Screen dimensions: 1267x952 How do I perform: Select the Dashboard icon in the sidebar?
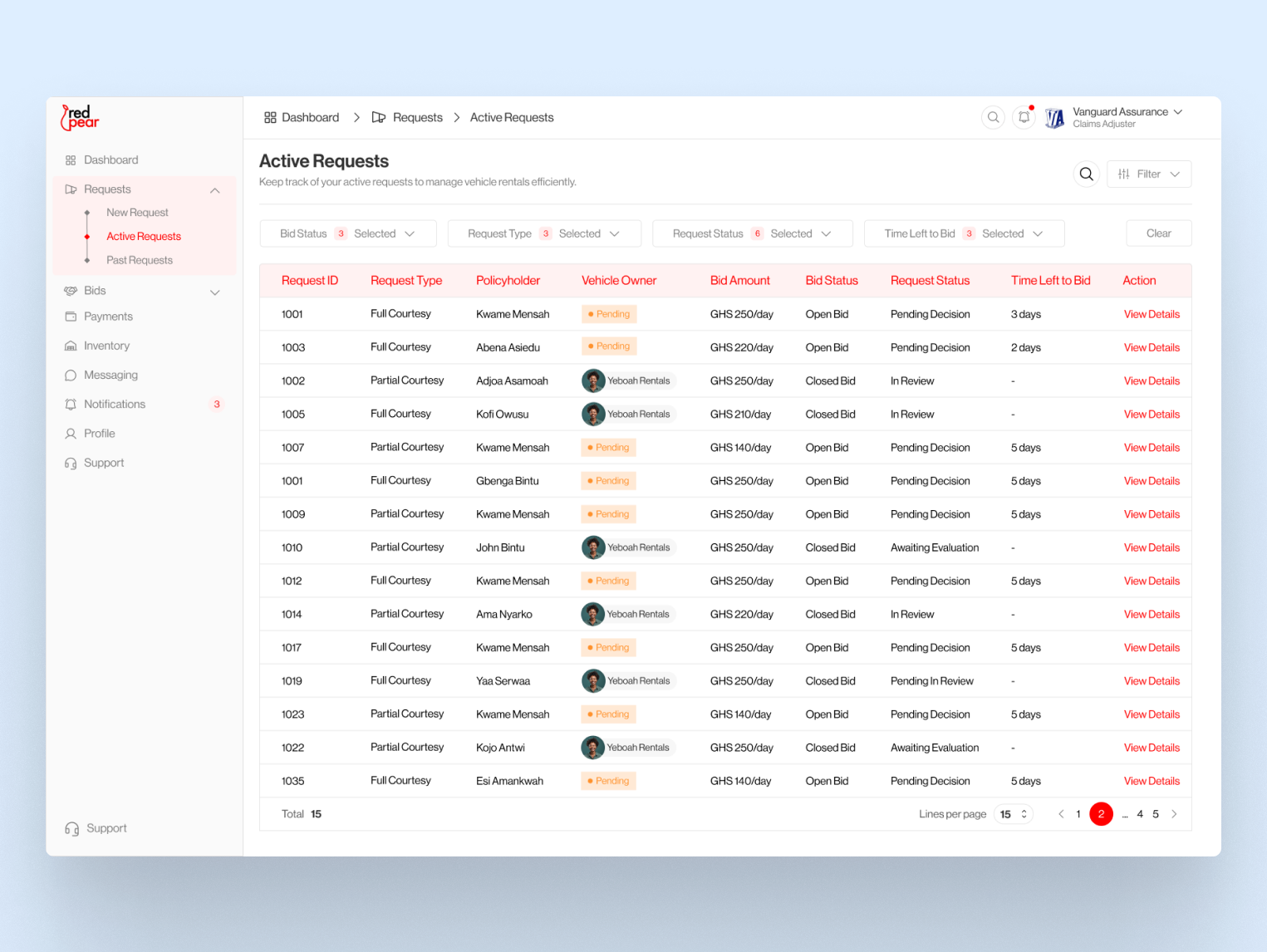pyautogui.click(x=71, y=159)
